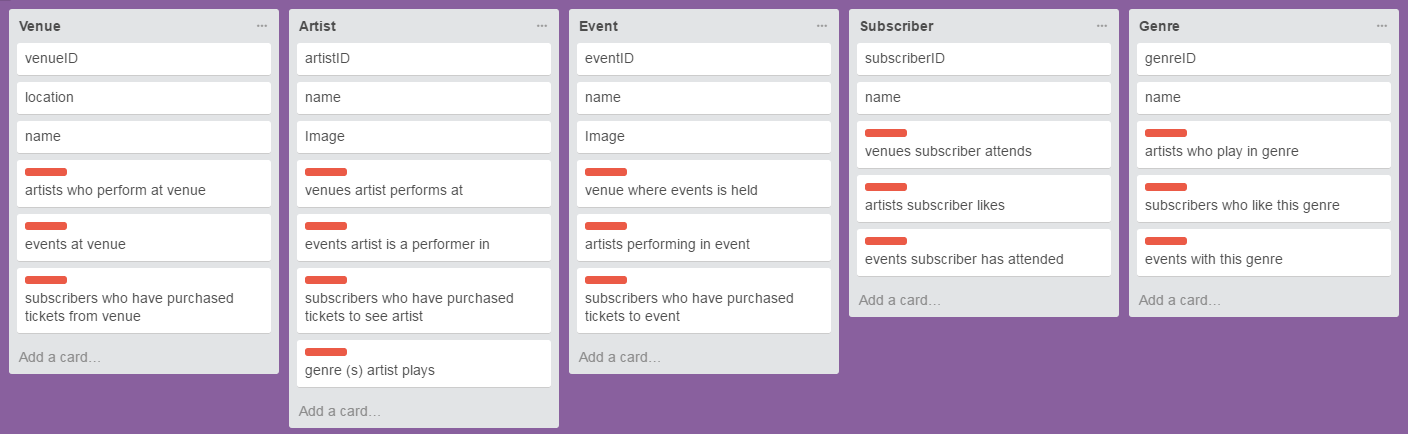Open the Event list menu (three dots)
Screen dimensions: 1408x434
[822, 26]
